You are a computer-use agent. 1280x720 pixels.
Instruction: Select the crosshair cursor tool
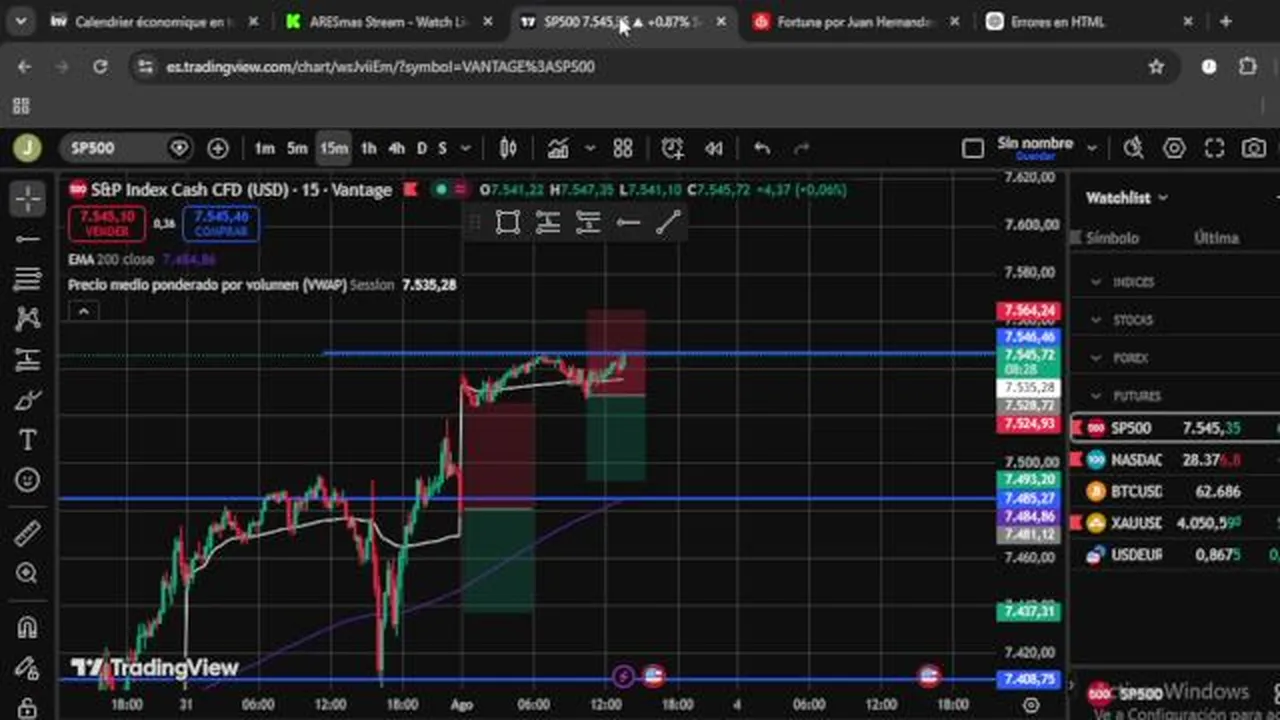[28, 199]
